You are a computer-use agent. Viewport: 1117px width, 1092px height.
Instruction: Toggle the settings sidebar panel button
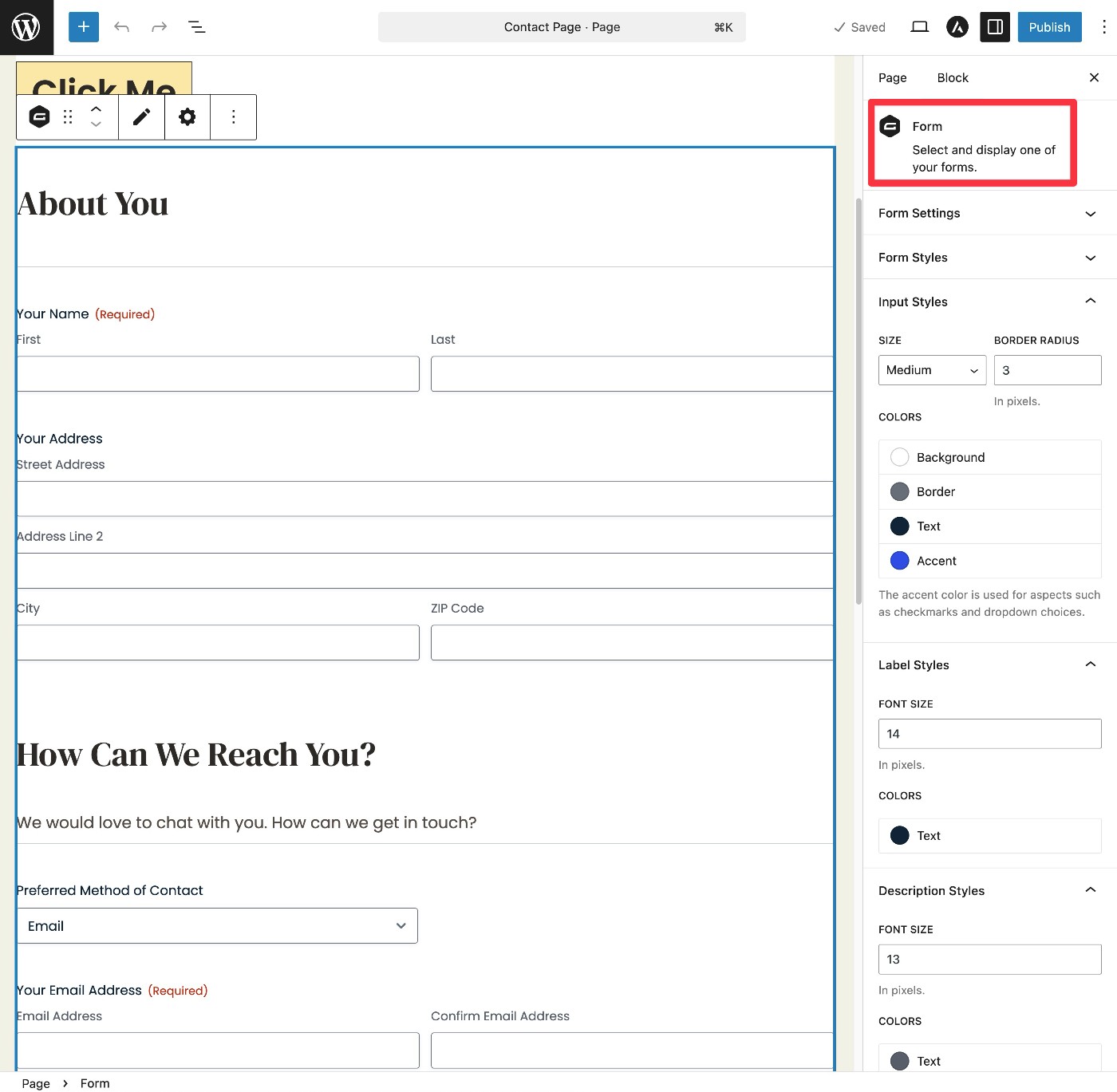pyautogui.click(x=995, y=27)
